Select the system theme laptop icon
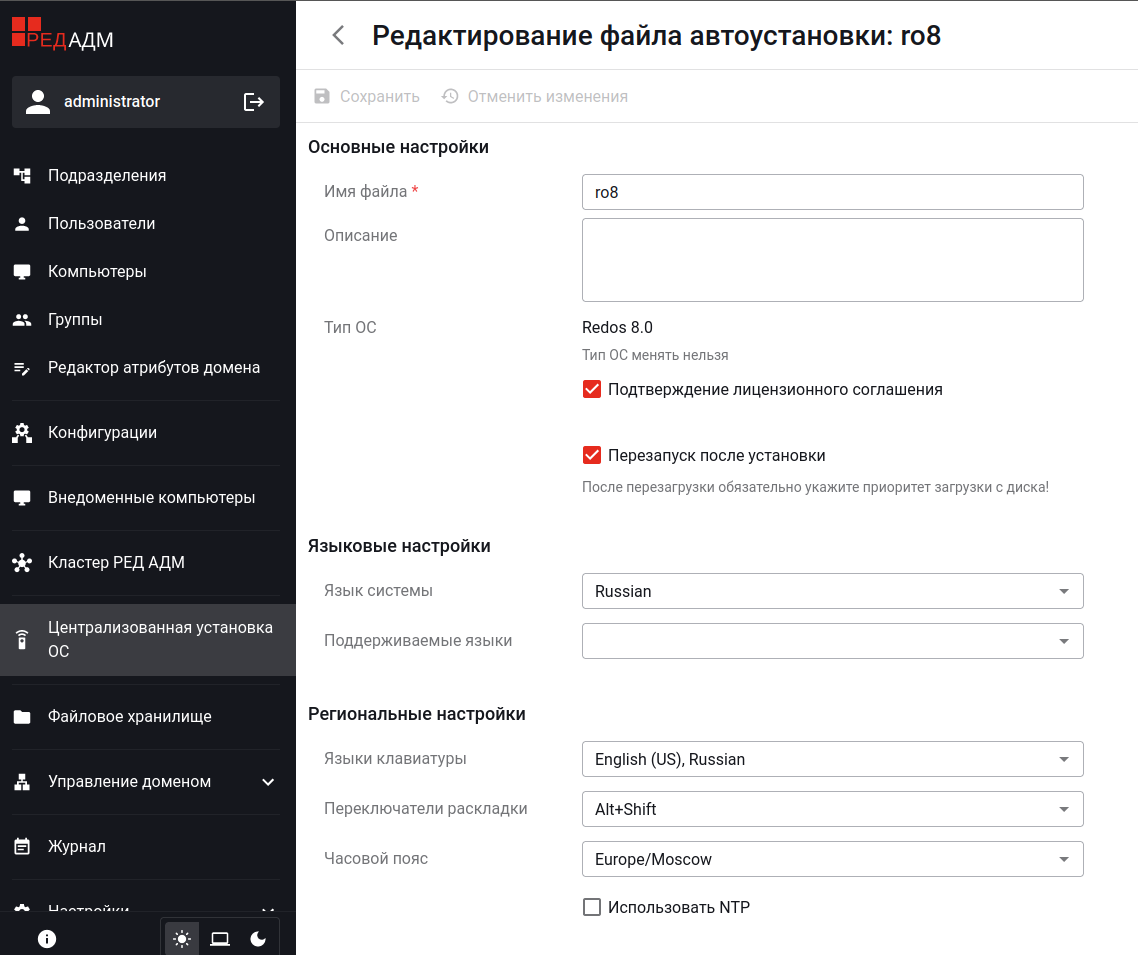 220,938
